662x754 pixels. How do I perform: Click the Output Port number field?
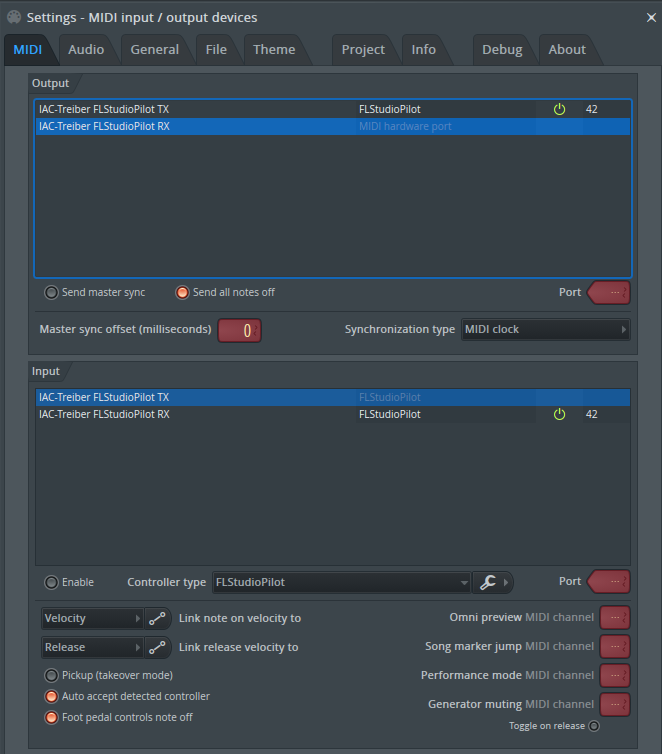609,292
